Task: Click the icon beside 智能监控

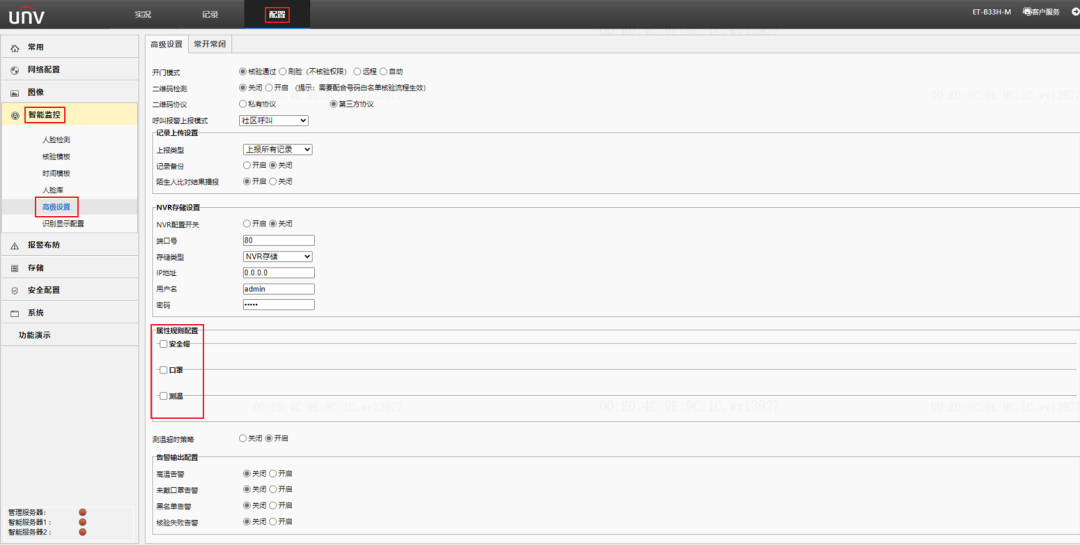Action: click(x=15, y=116)
